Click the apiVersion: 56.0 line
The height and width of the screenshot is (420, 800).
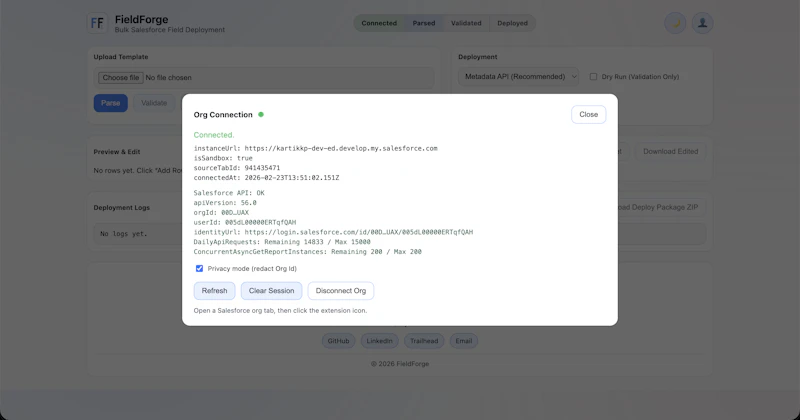(225, 203)
